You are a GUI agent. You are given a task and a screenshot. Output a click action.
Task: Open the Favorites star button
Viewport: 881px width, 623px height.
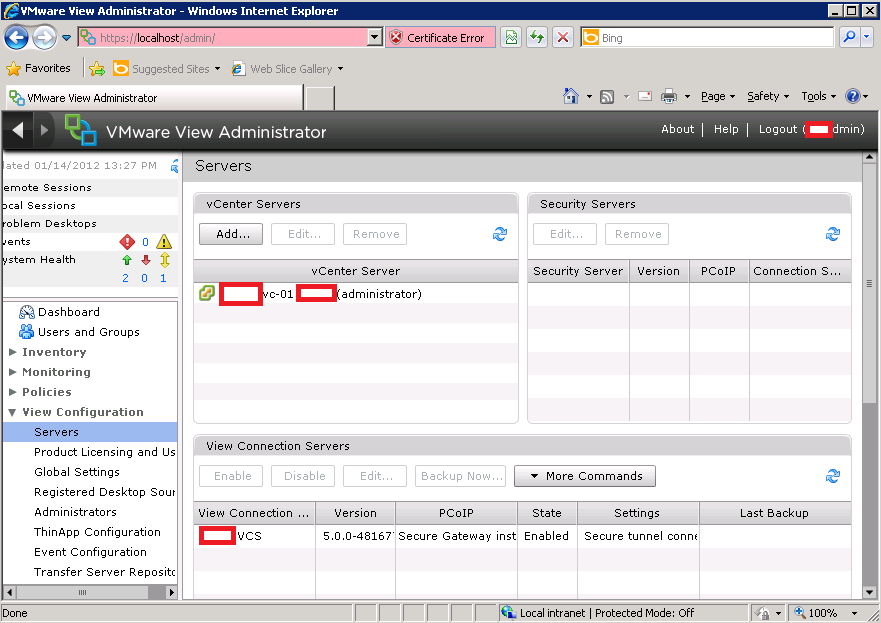tap(38, 69)
